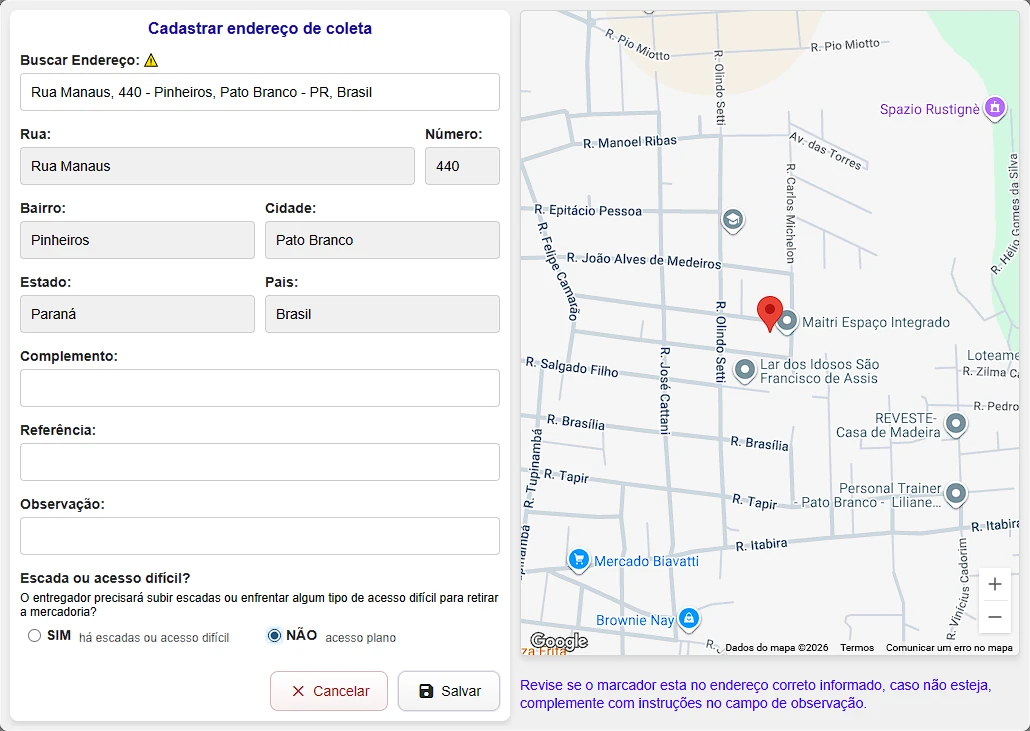The height and width of the screenshot is (731, 1030).
Task: Click R. João Alves de Medeiros label
Action: (644, 260)
